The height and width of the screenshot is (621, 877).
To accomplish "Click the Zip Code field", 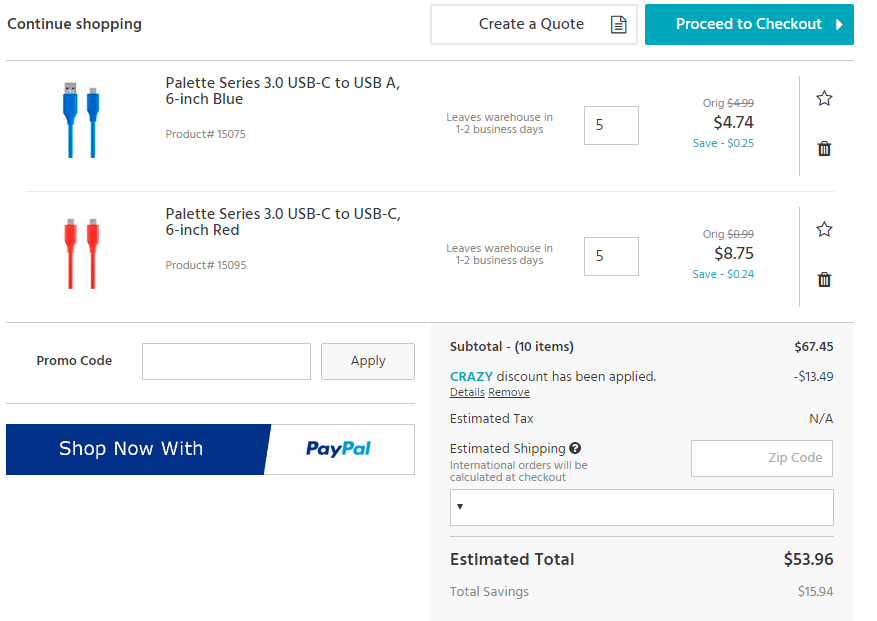I will coord(761,458).
